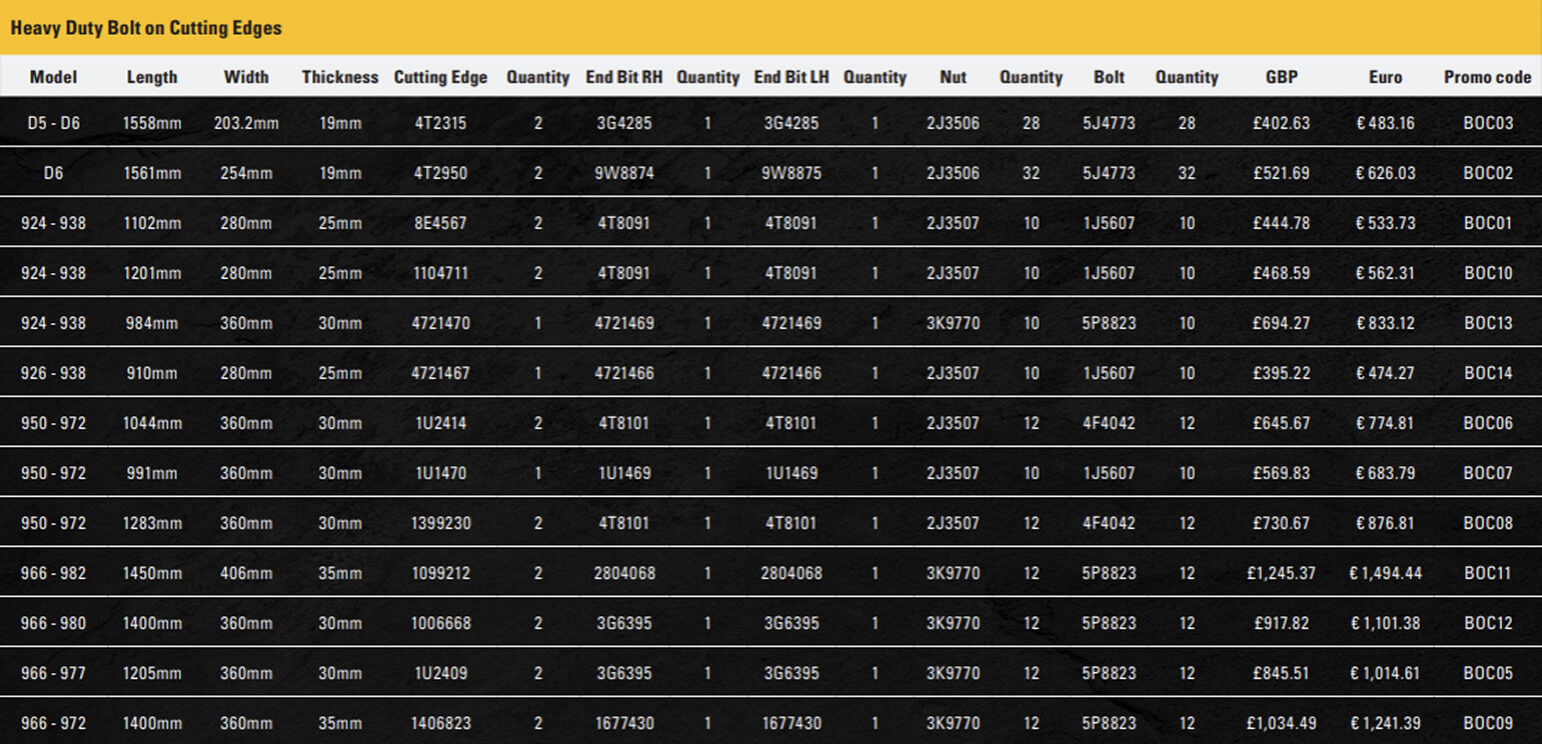Screen dimensions: 1542x744
Task: Select the 966 - 977 model cell
Action: (53, 673)
